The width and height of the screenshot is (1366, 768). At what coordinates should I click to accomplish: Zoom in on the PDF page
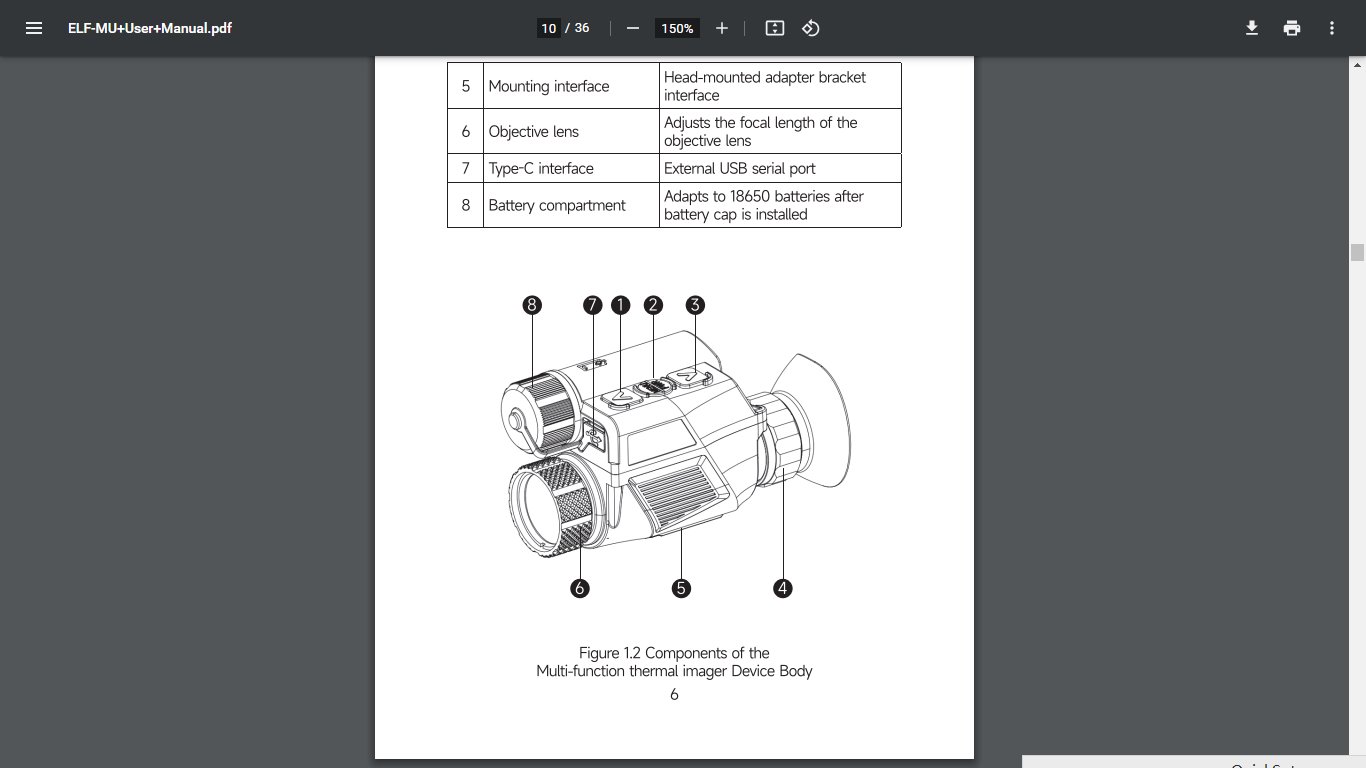tap(722, 28)
